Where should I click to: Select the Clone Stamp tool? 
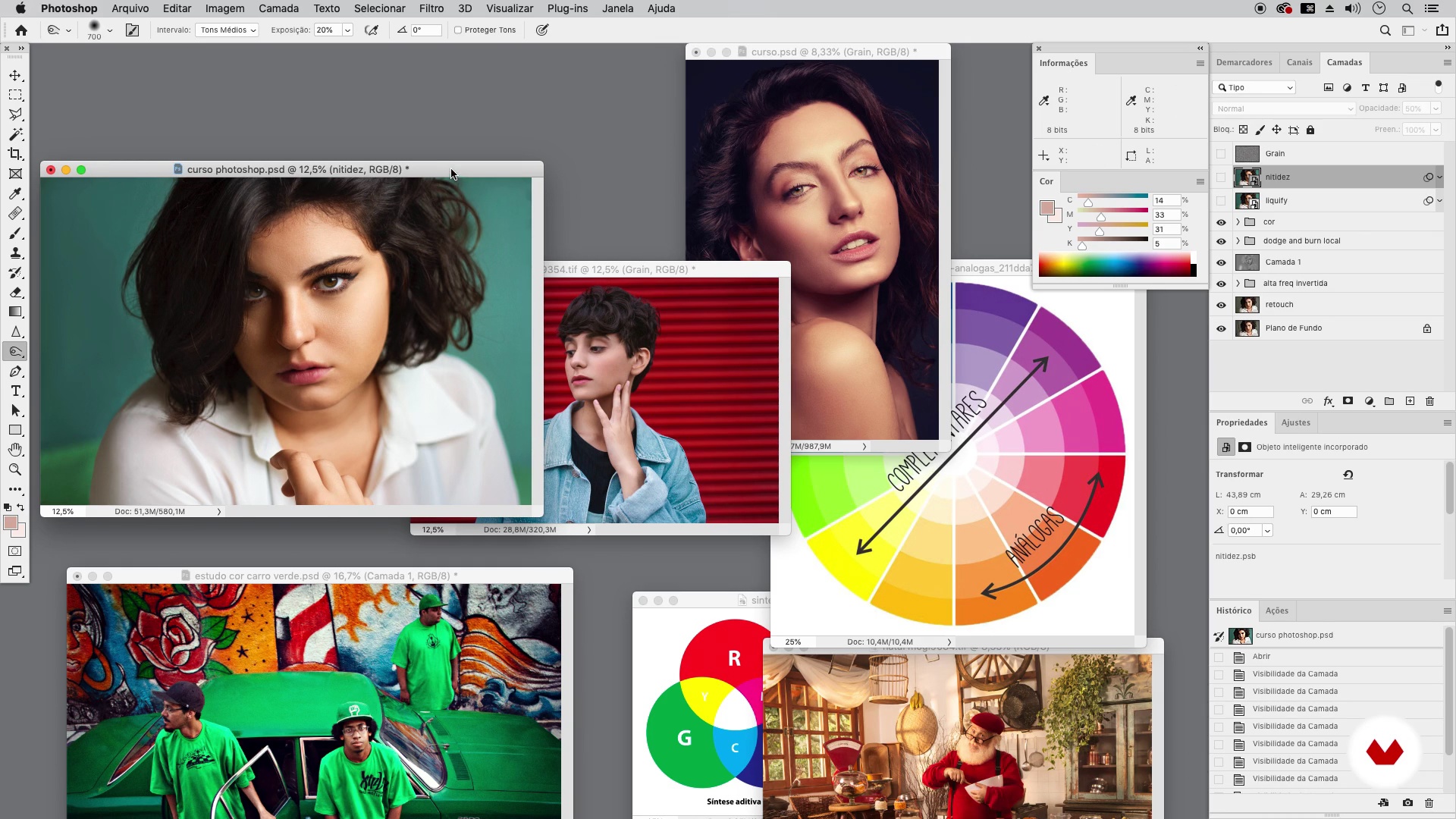click(x=15, y=253)
